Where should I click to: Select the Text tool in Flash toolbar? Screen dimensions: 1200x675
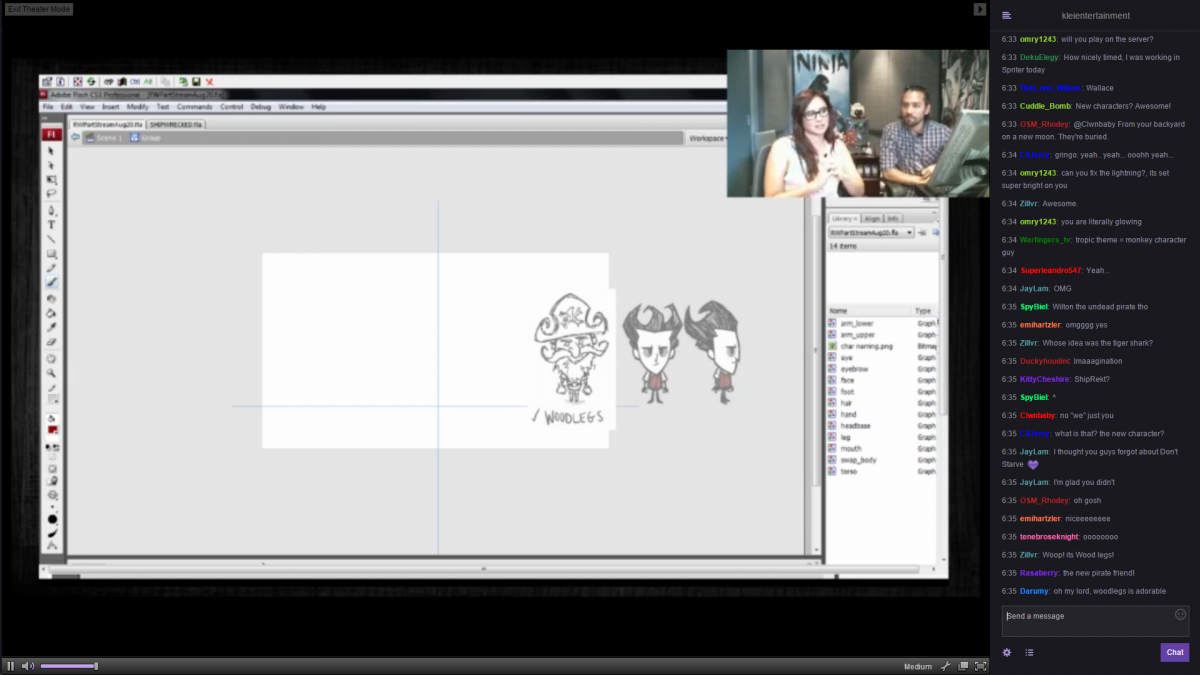click(x=52, y=225)
